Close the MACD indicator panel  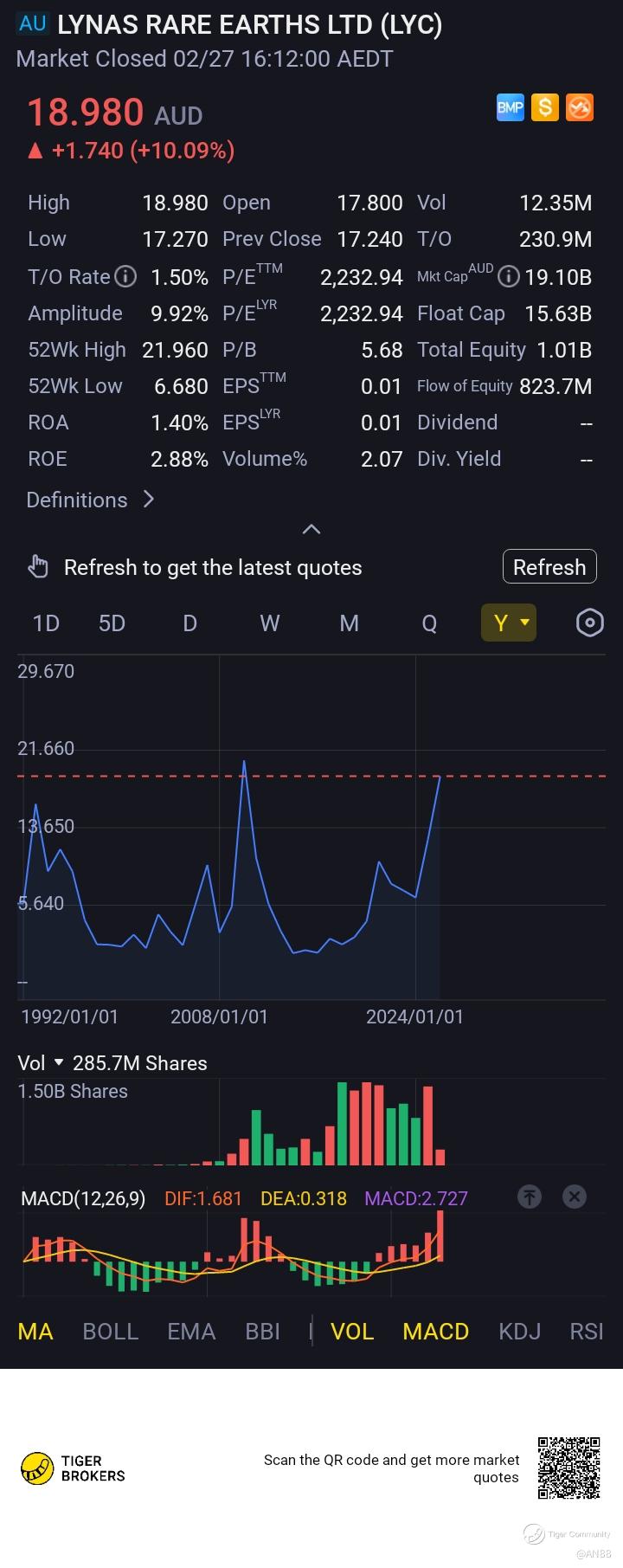click(x=575, y=1197)
